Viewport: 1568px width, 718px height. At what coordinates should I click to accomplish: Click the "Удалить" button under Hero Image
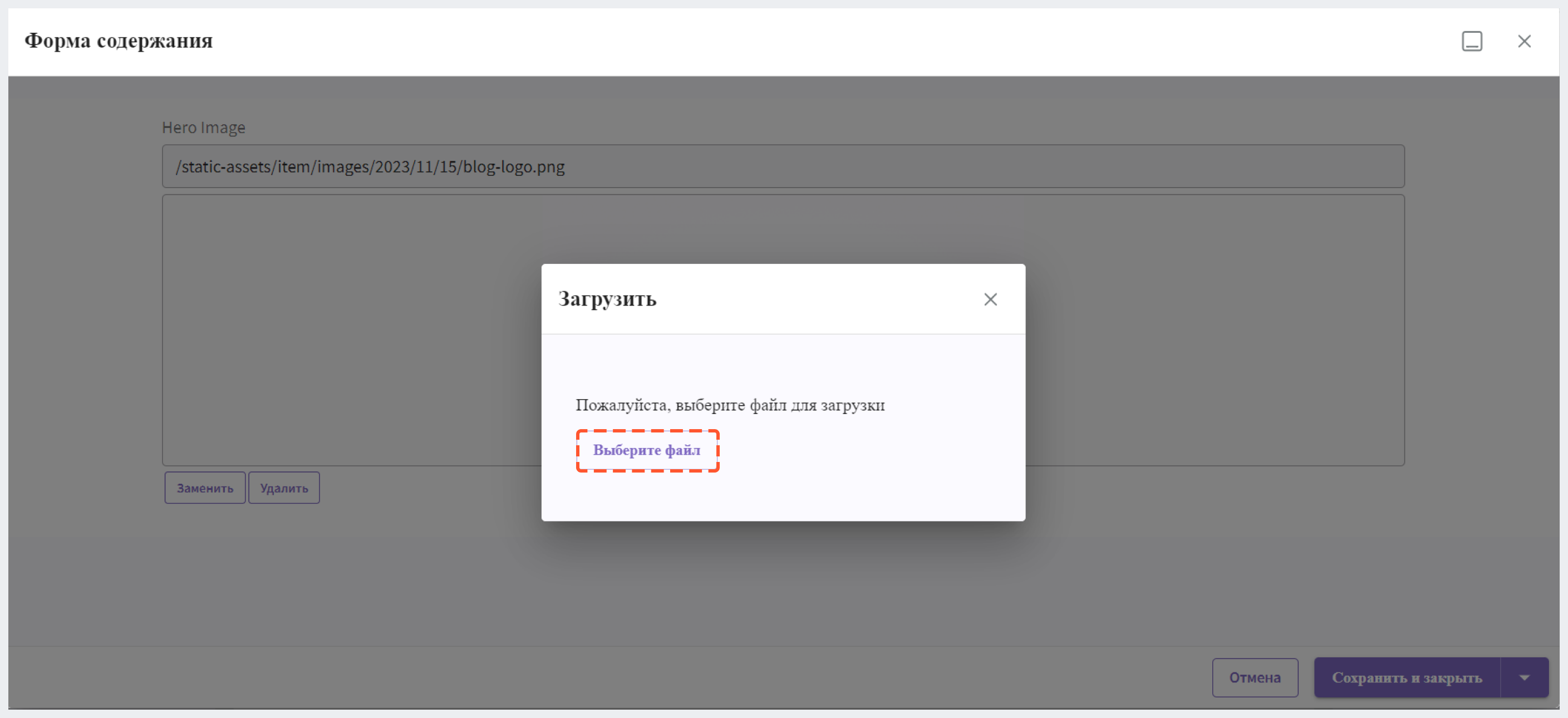pos(284,488)
